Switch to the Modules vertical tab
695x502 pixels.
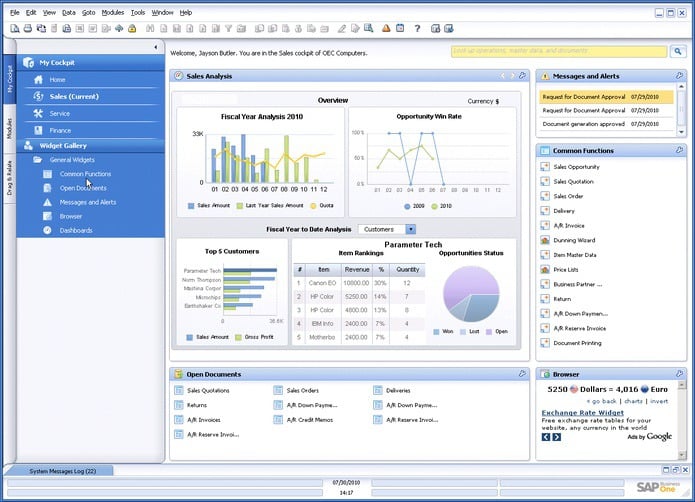[x=9, y=128]
